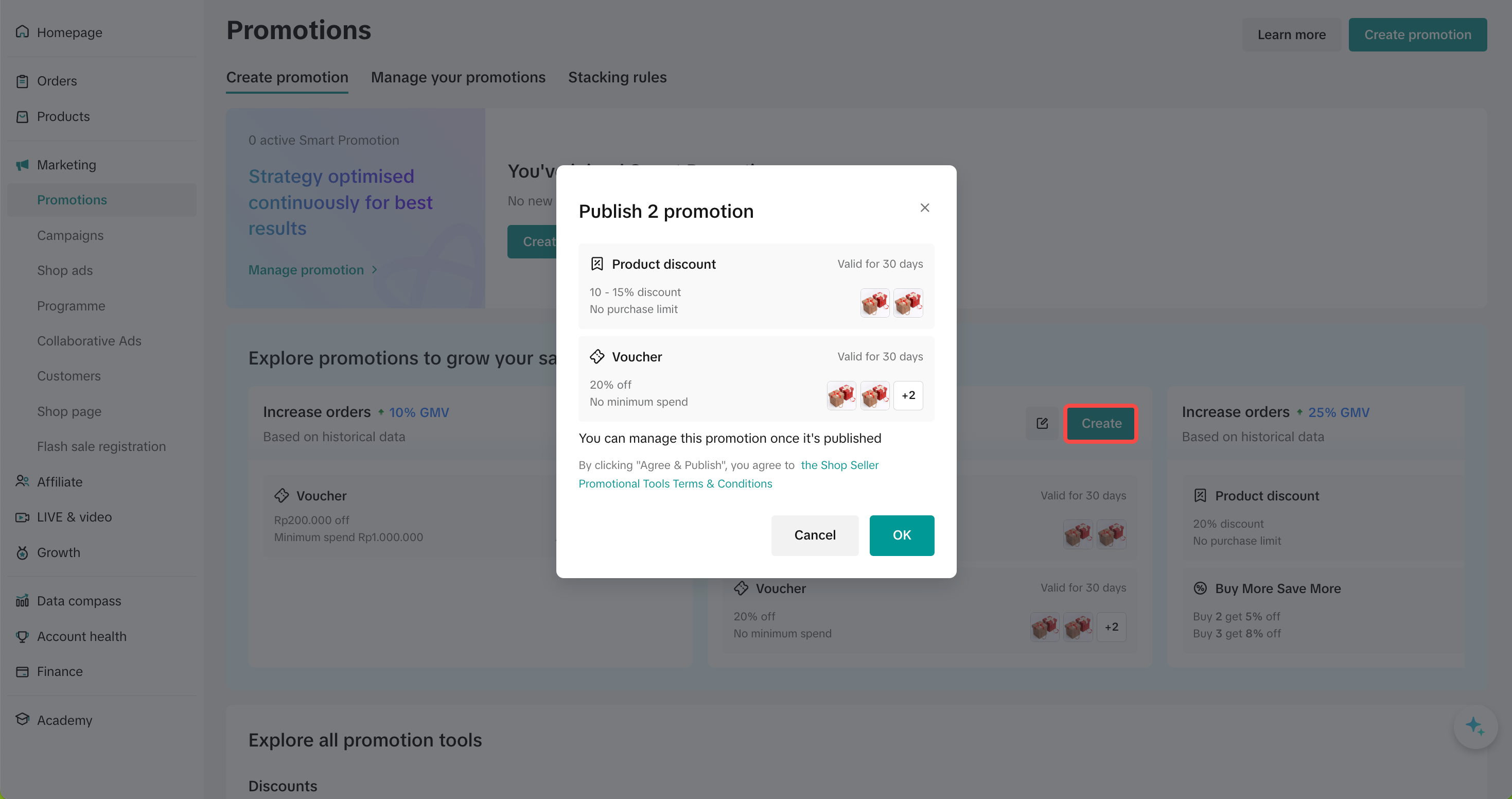Cancel the publish promotion dialog

click(814, 535)
